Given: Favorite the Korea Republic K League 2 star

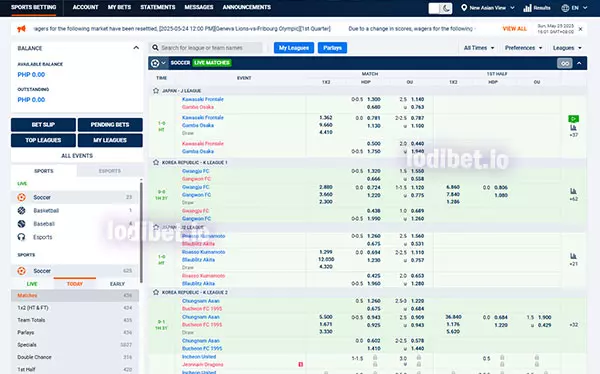Looking at the screenshot, I should click(x=156, y=292).
